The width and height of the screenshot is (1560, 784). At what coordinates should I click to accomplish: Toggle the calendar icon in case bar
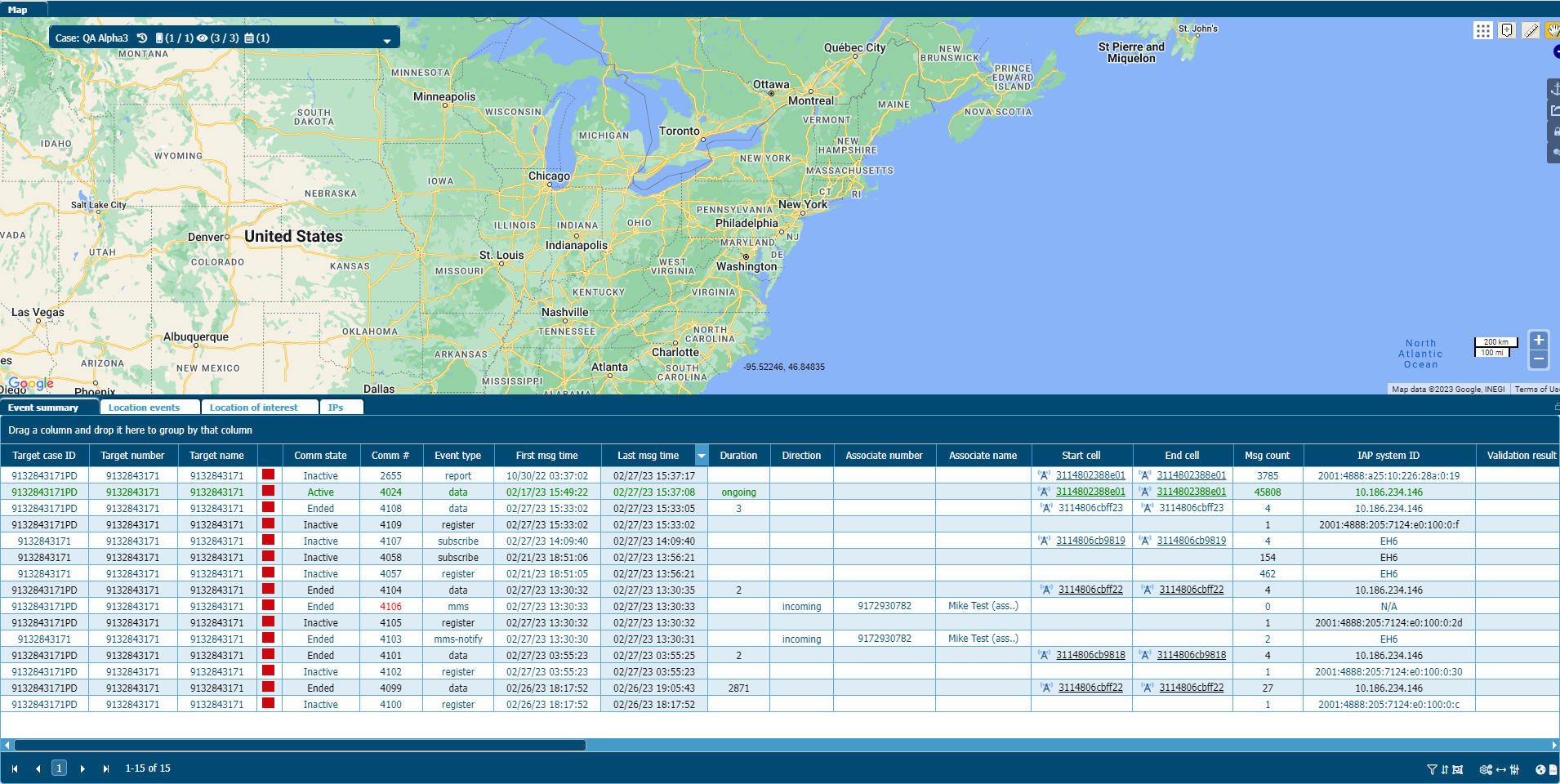point(249,38)
